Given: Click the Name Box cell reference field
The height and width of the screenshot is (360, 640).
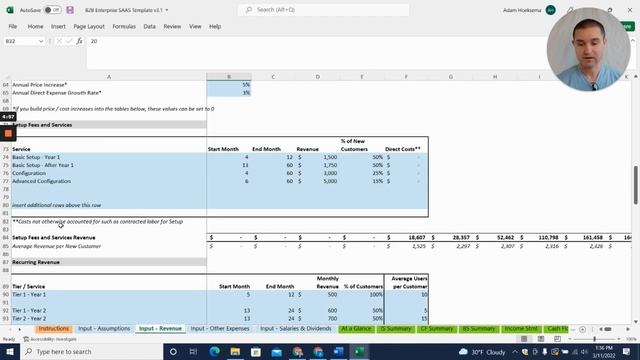Looking at the screenshot, I should coord(20,41).
